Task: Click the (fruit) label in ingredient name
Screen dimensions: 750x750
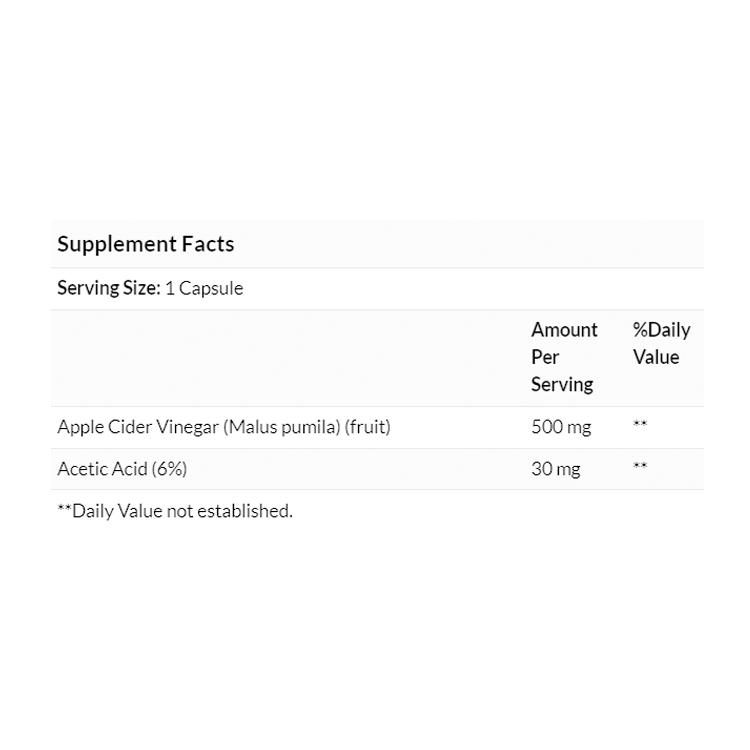Action: 368,427
